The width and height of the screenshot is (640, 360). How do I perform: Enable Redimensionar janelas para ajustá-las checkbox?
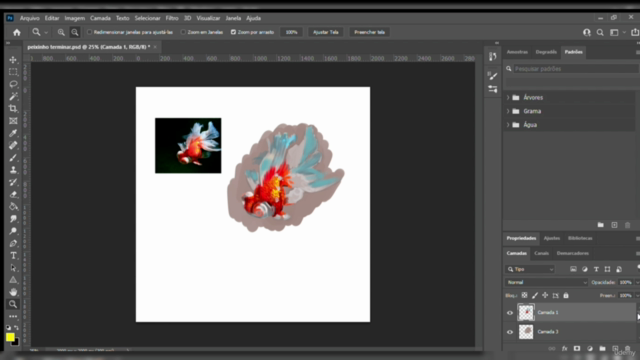[89, 32]
